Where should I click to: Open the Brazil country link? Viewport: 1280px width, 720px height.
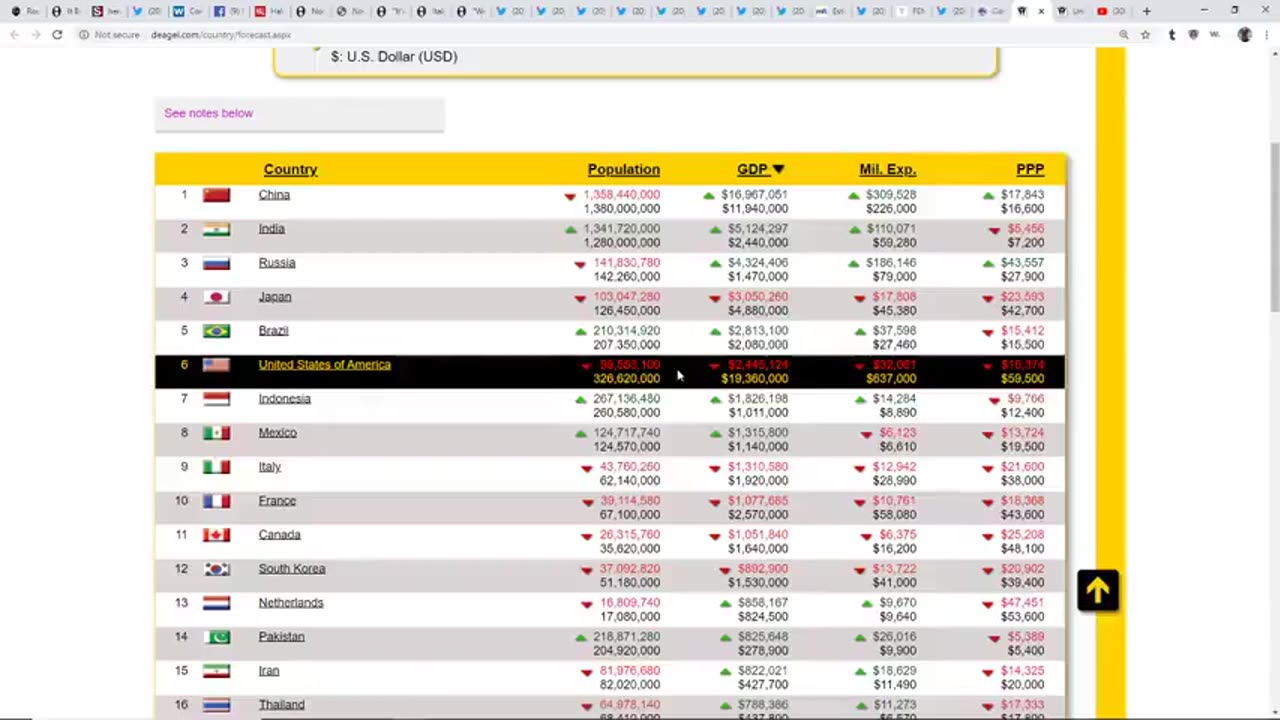coord(273,331)
